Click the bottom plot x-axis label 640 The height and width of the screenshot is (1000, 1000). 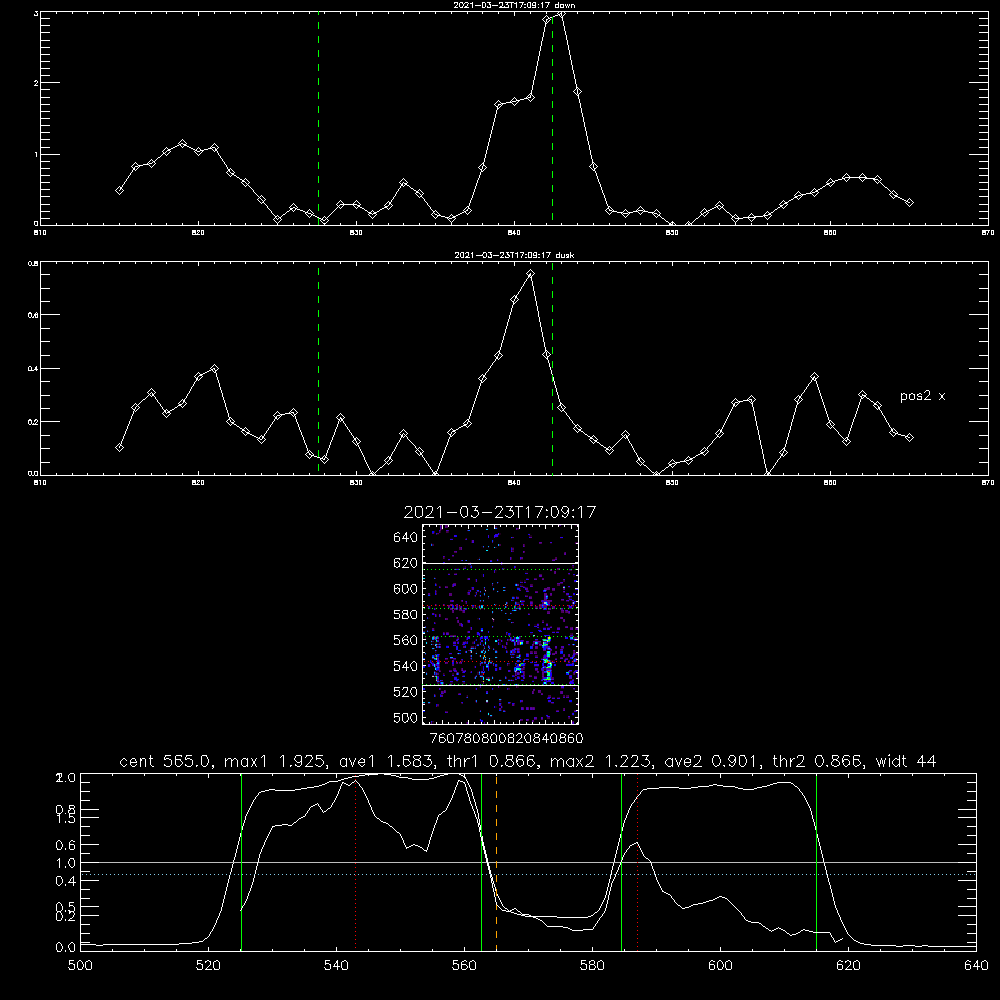(x=976, y=966)
